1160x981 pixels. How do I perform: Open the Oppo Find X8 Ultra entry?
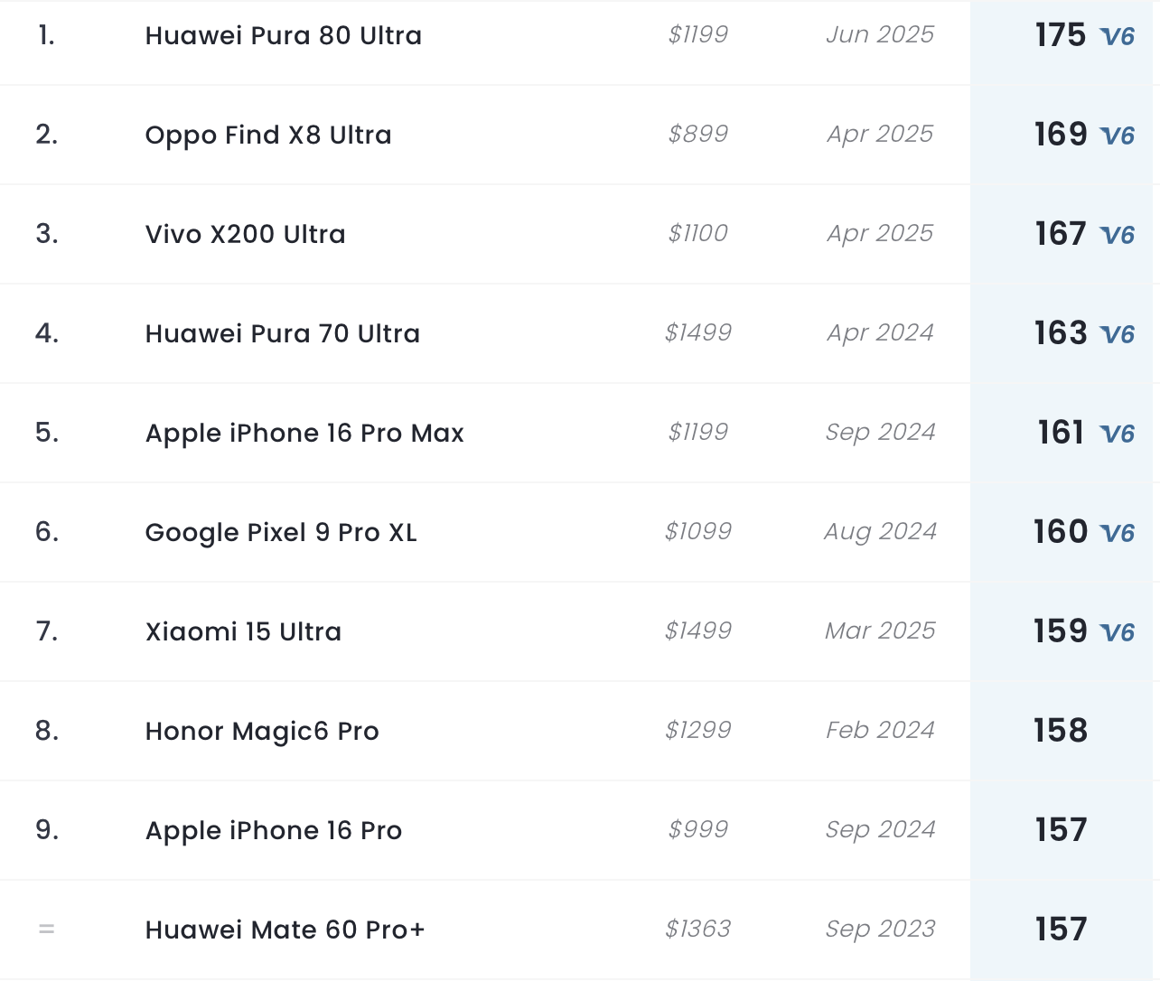pos(268,135)
